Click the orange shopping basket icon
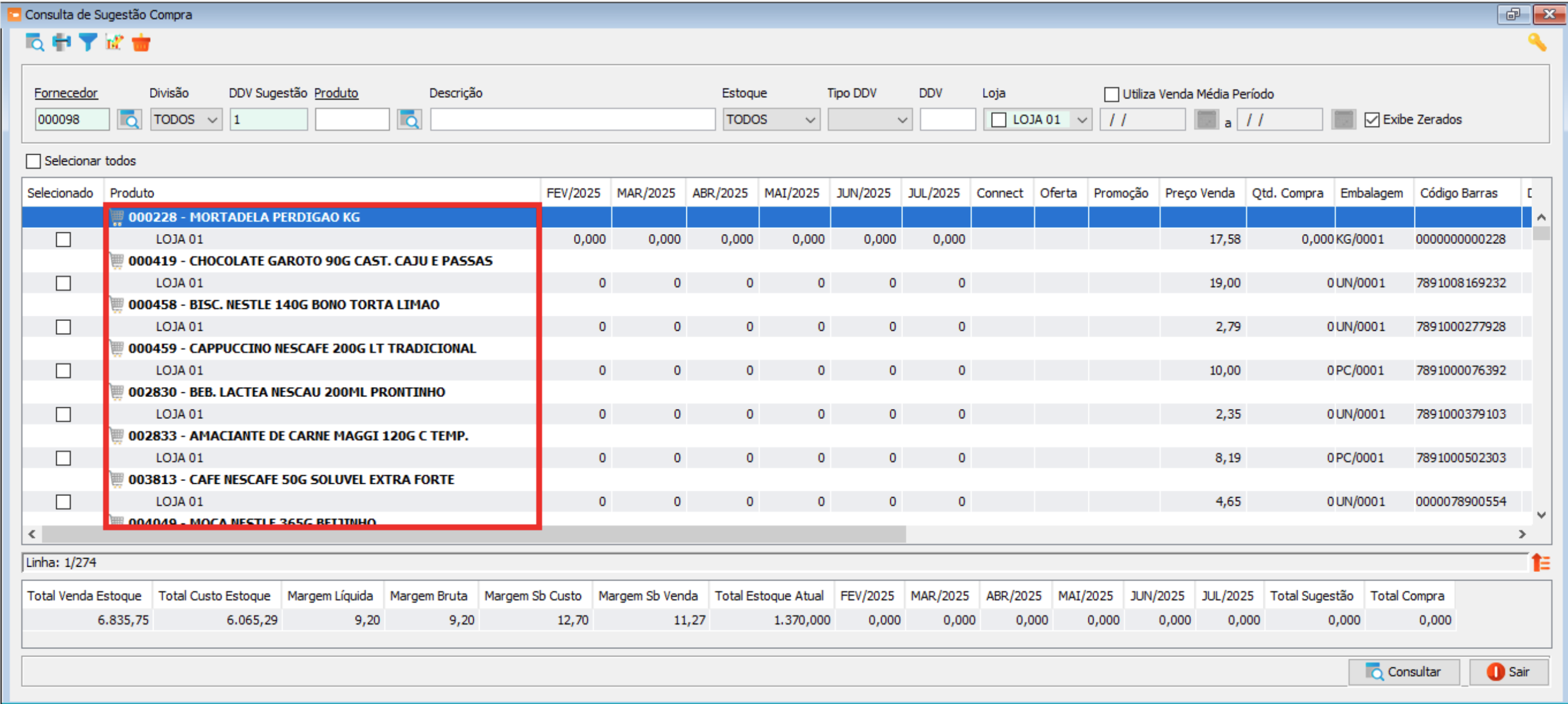This screenshot has width=1568, height=704. pyautogui.click(x=141, y=43)
